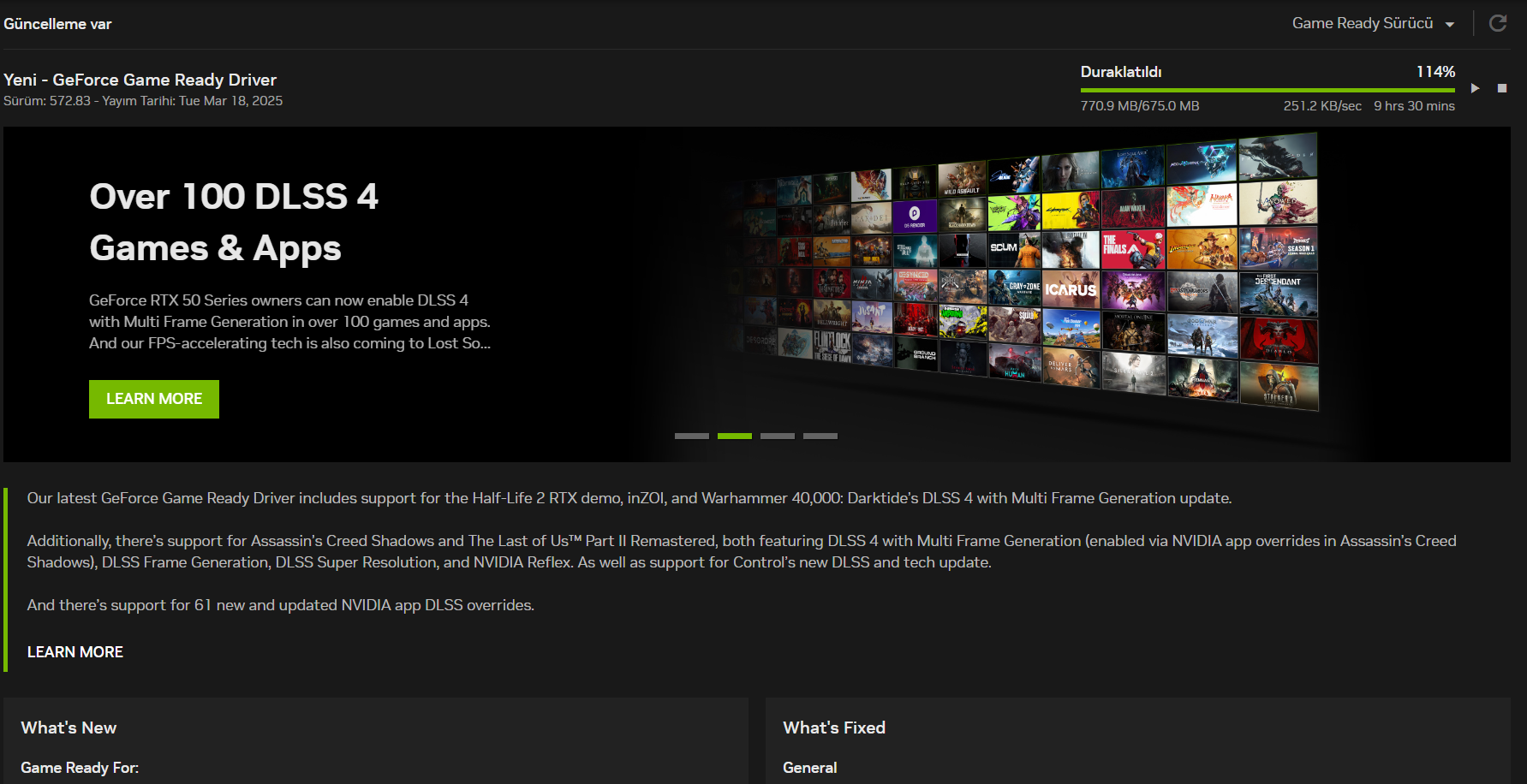1527x784 pixels.
Task: Click the "What's New" section heading
Action: 69,728
